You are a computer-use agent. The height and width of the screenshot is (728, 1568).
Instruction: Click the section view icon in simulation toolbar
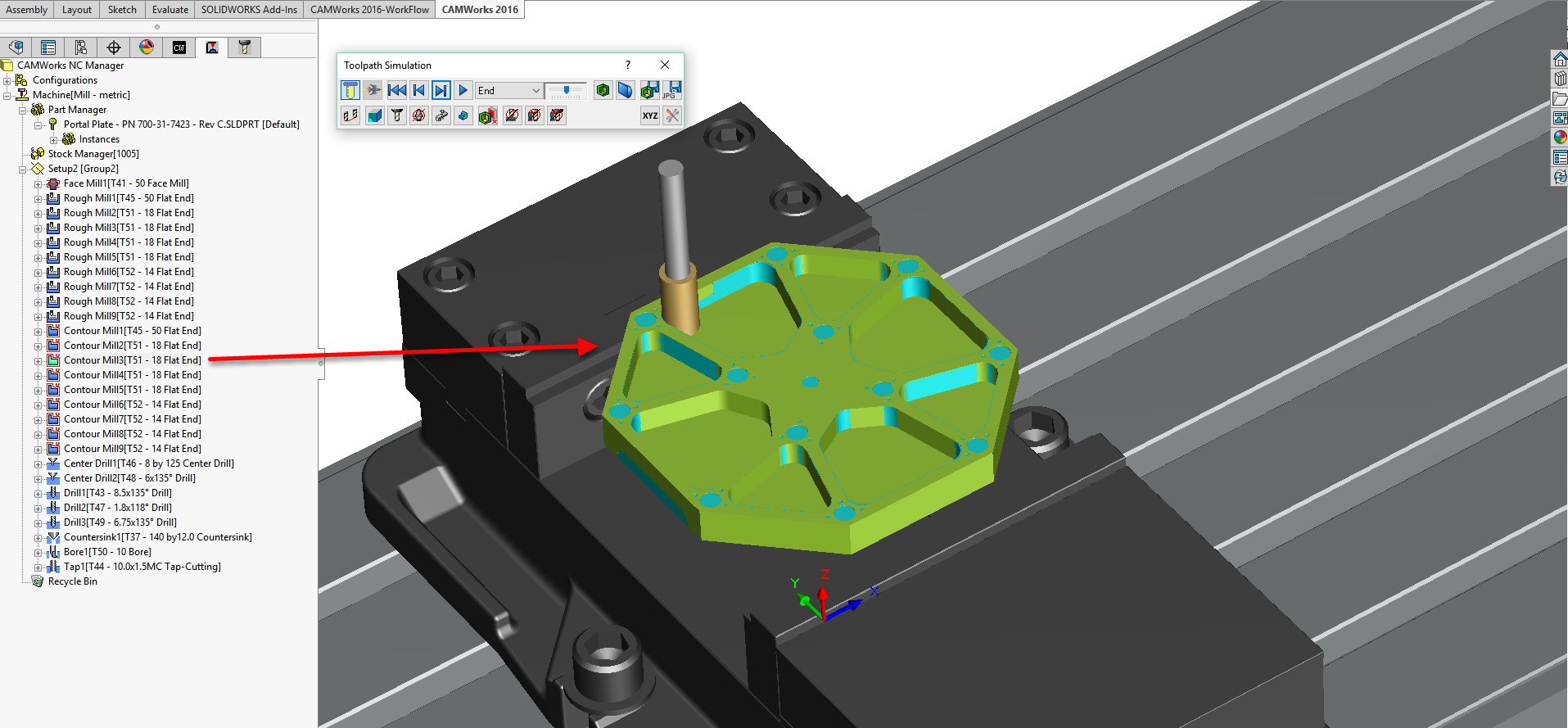click(626, 90)
